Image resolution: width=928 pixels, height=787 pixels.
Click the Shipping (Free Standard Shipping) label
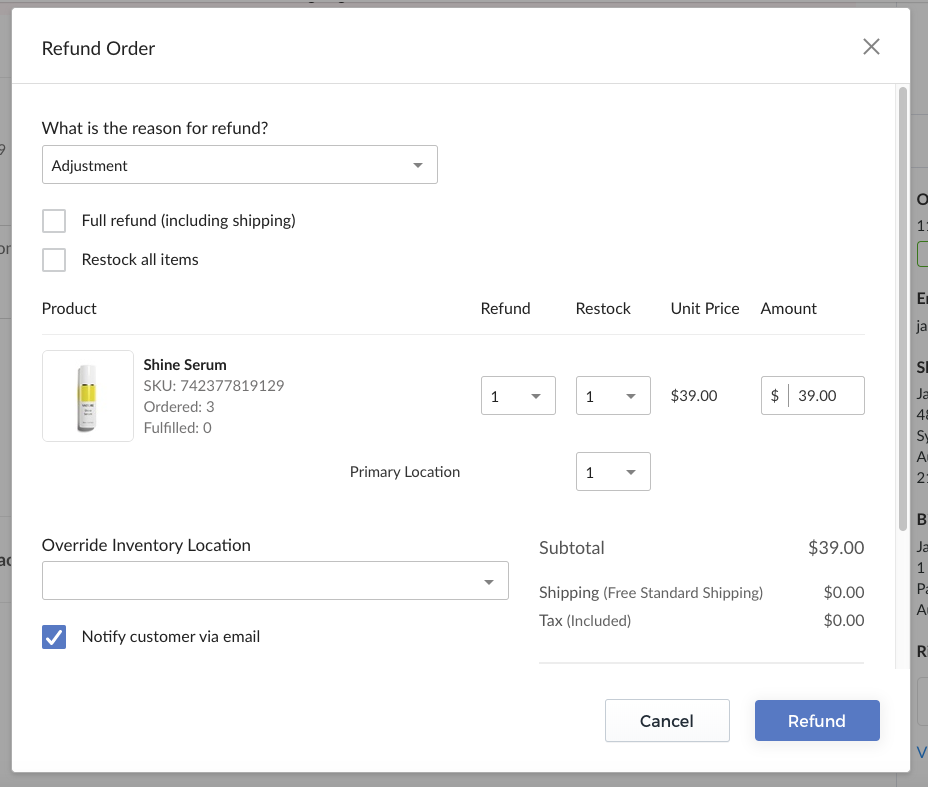(x=651, y=592)
